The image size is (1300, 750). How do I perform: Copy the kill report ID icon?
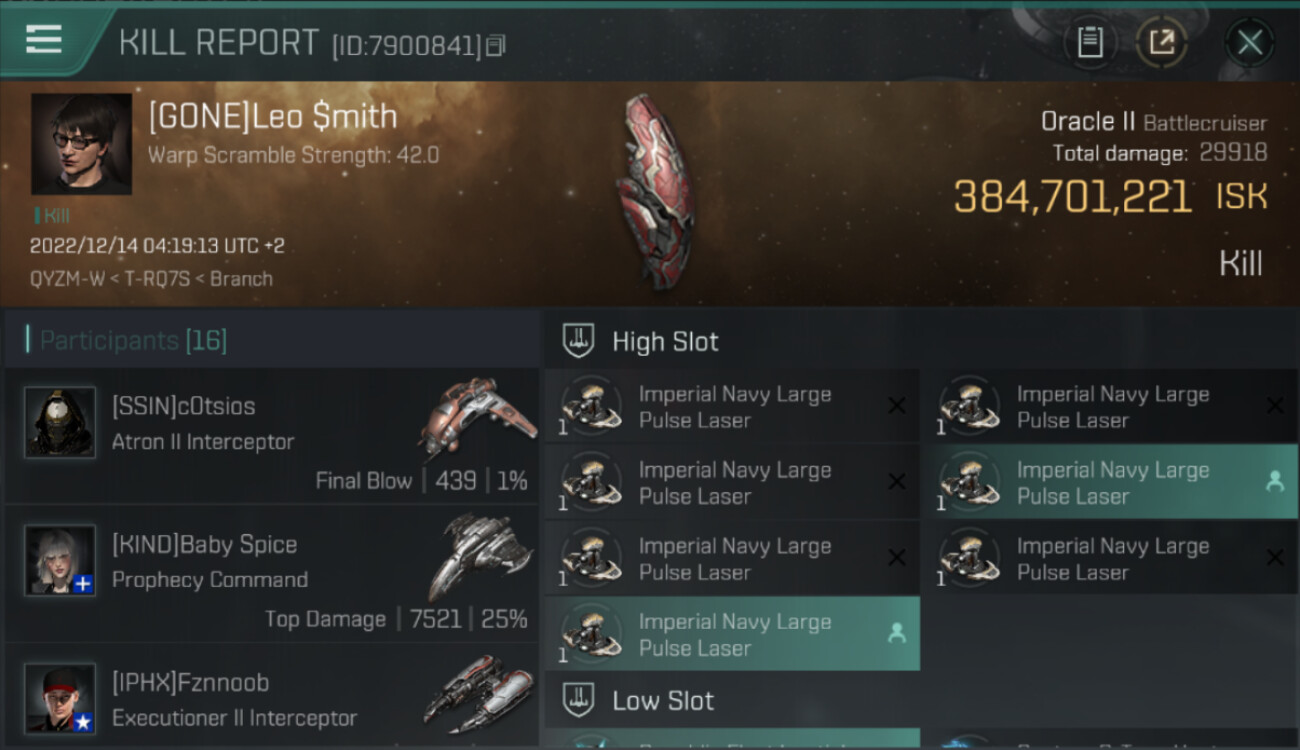click(x=496, y=46)
